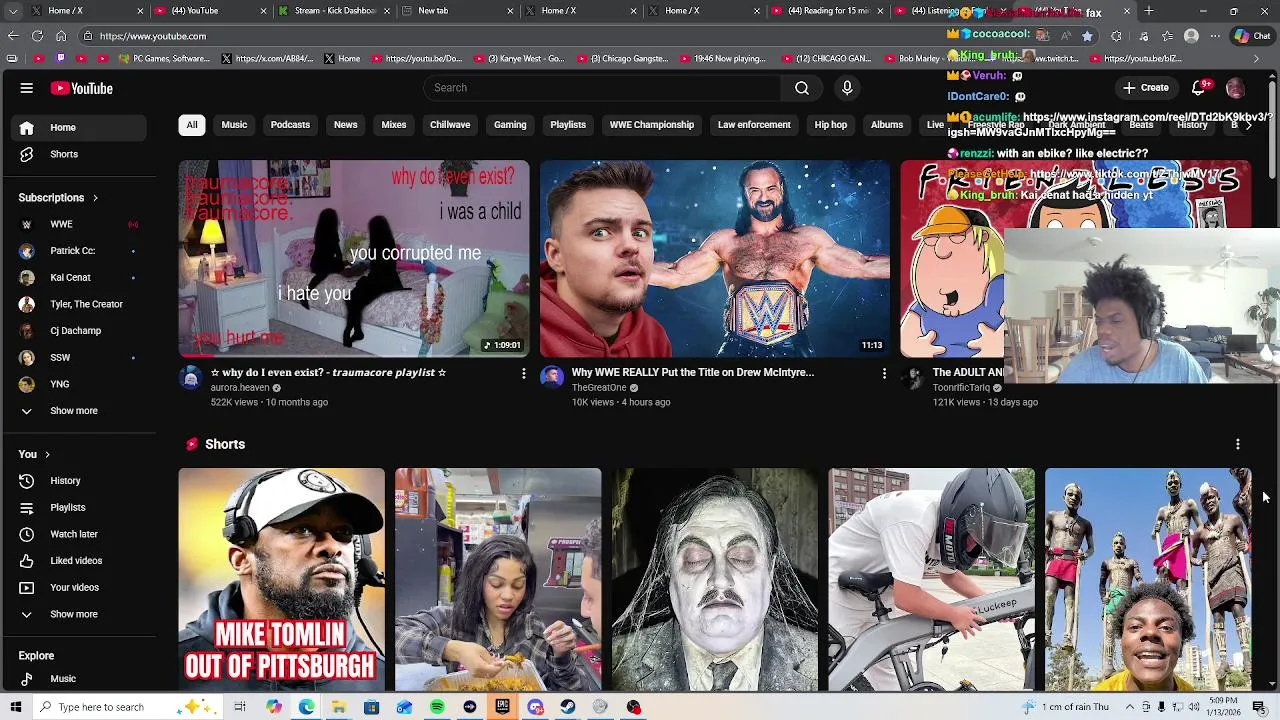Open Your videos in the sidebar
This screenshot has width=1280, height=720.
click(76, 588)
